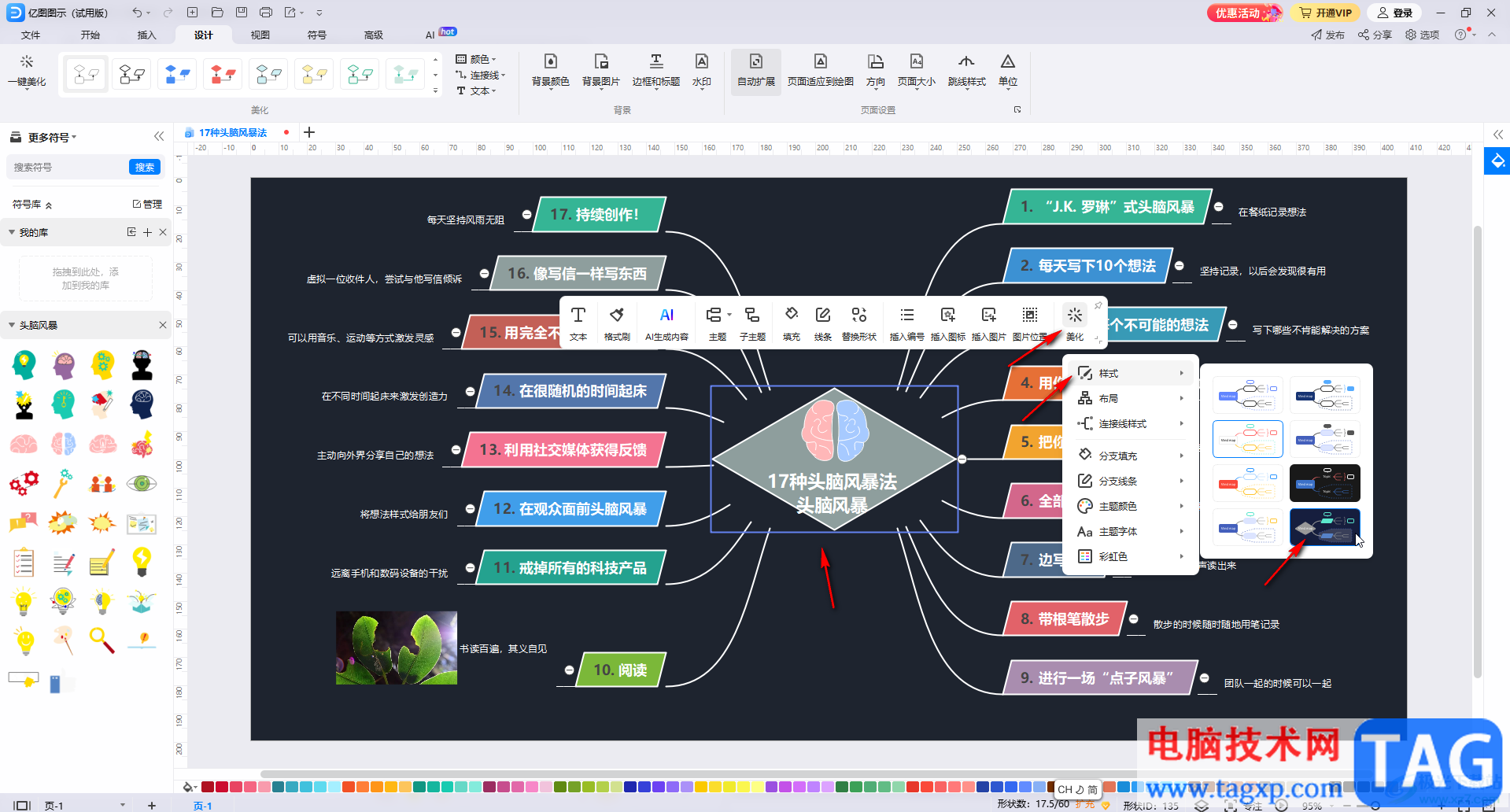Click the 搜索 search button
The width and height of the screenshot is (1510, 812).
[145, 167]
